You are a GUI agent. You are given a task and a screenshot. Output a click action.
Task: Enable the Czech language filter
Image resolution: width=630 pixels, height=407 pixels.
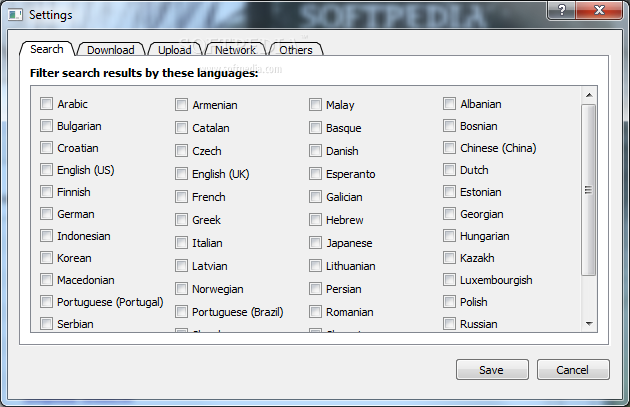click(181, 151)
